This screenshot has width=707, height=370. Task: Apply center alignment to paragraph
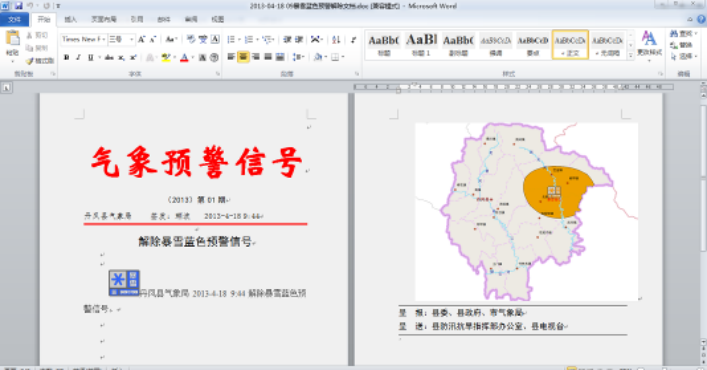tap(243, 57)
